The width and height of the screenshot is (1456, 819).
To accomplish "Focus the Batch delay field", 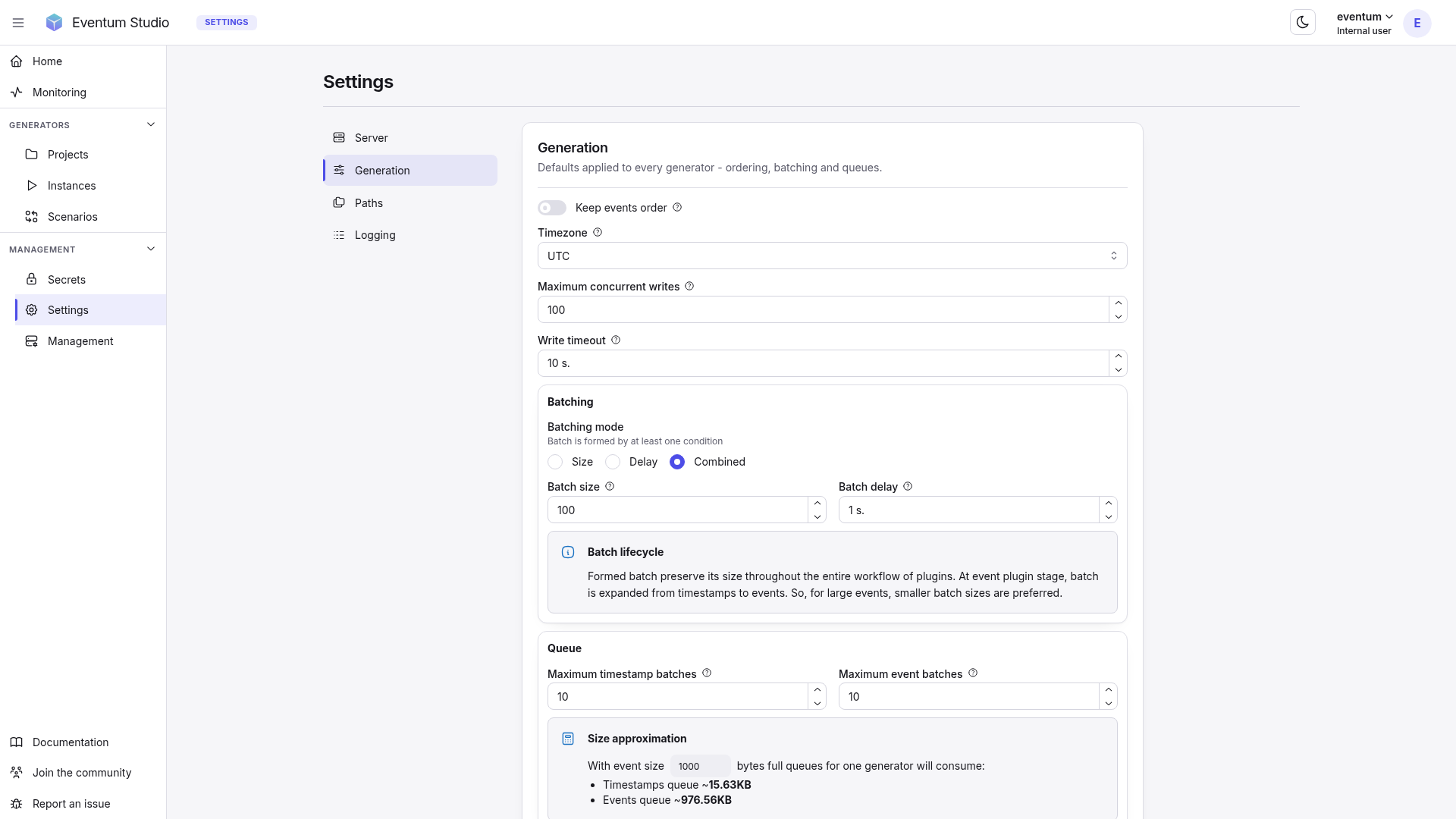I will [x=969, y=510].
